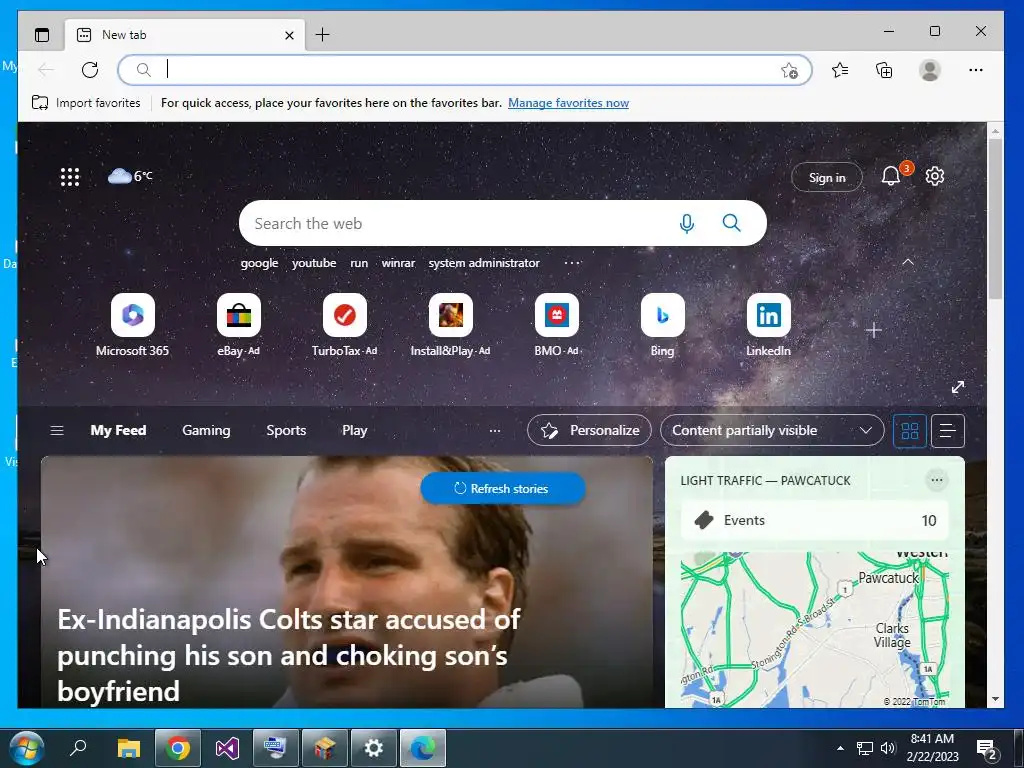
Task: Add this page to favorites star icon
Action: point(789,70)
